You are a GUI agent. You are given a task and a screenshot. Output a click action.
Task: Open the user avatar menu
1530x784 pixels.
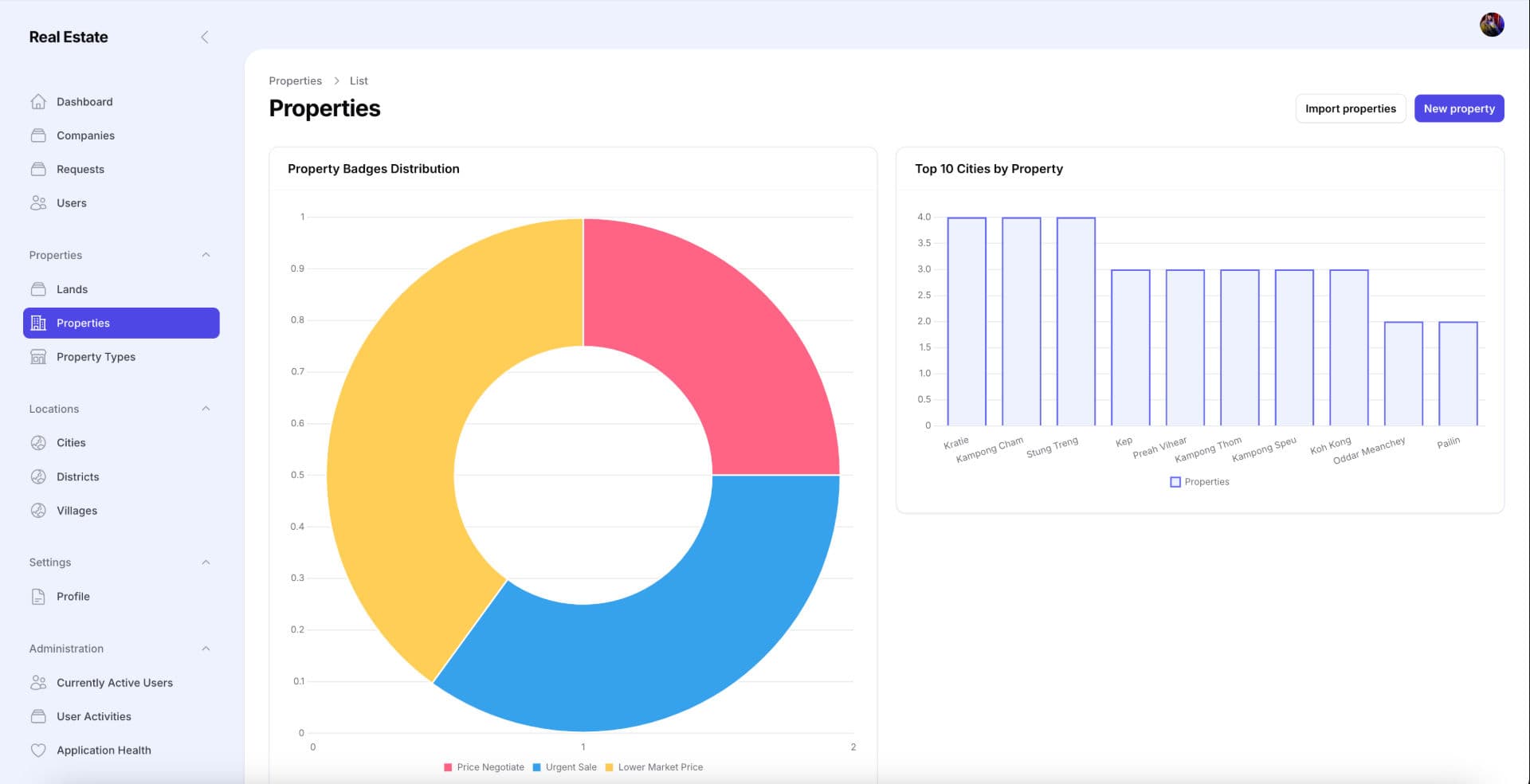tap(1492, 25)
